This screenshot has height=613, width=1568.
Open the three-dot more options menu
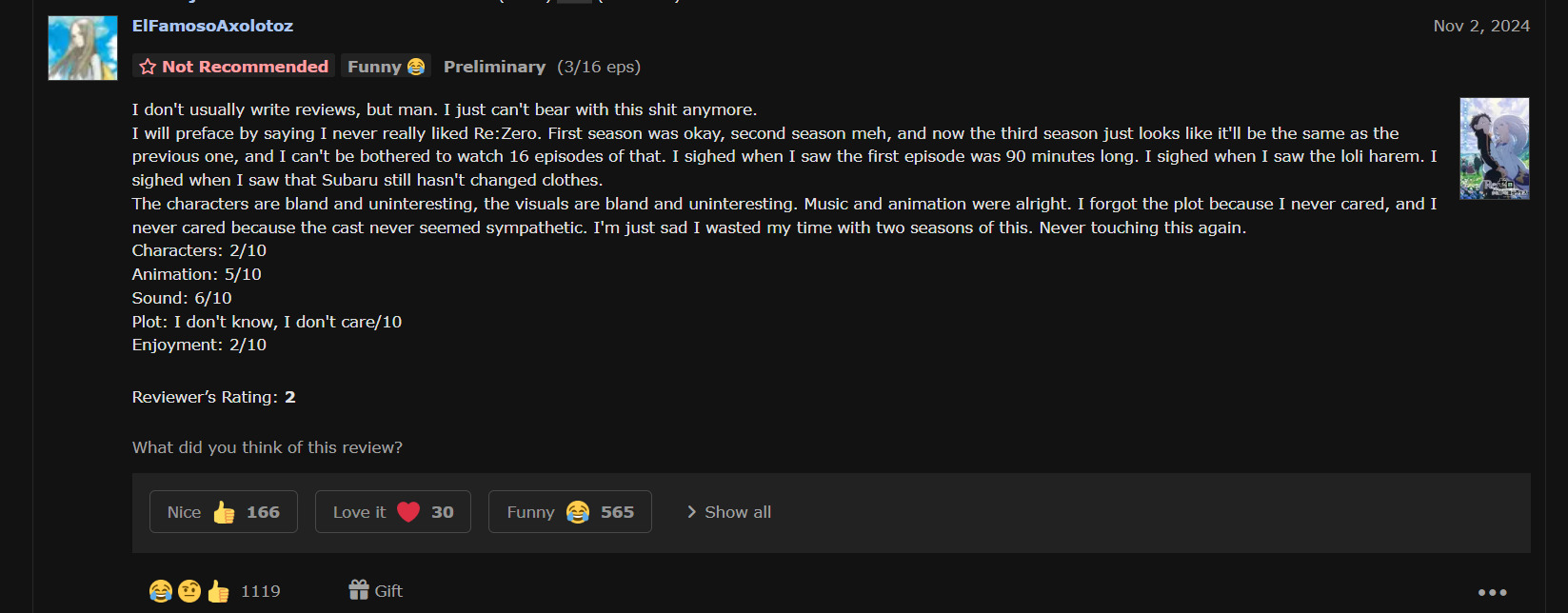pos(1492,592)
